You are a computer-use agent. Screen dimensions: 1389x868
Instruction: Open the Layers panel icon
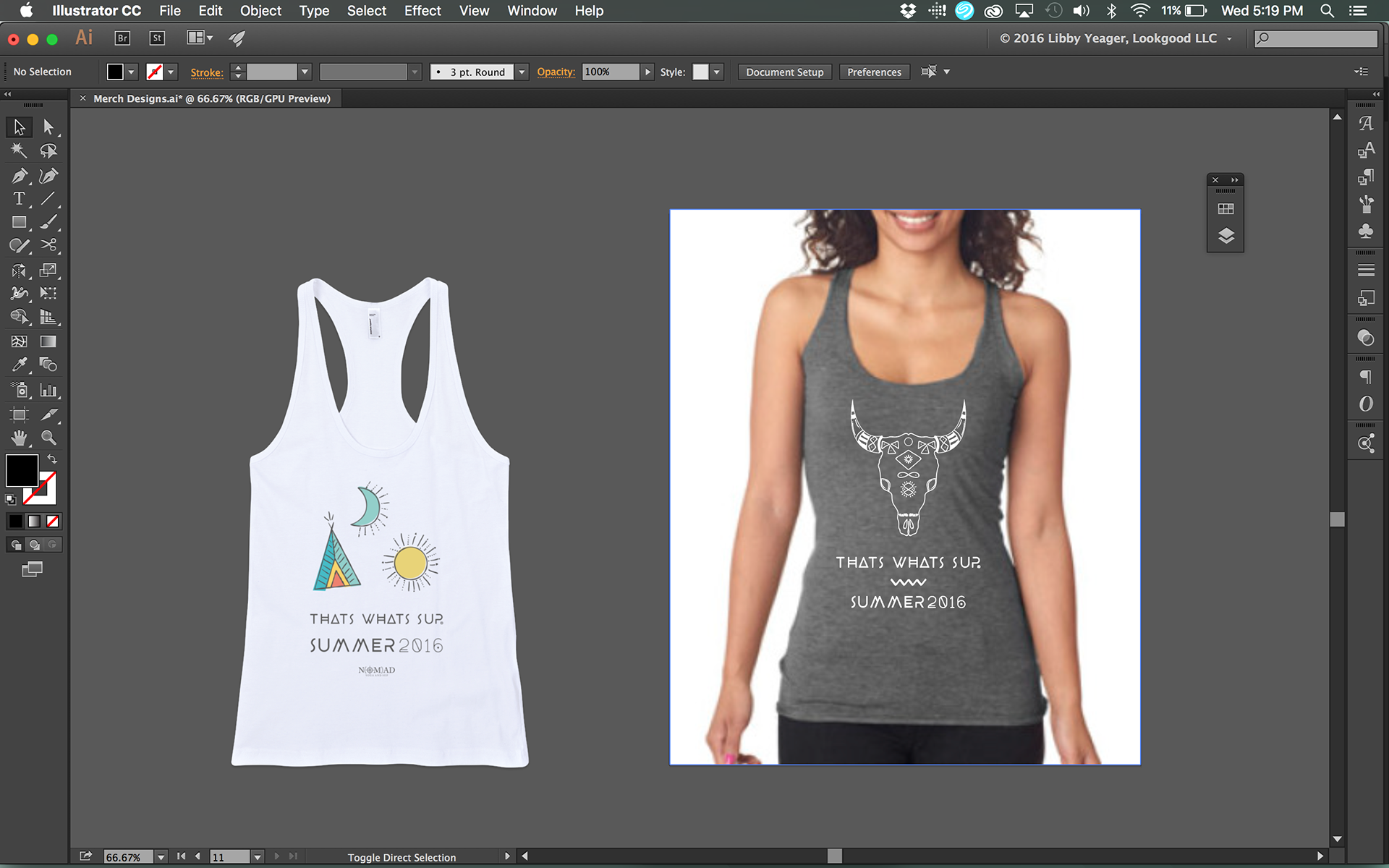1226,237
